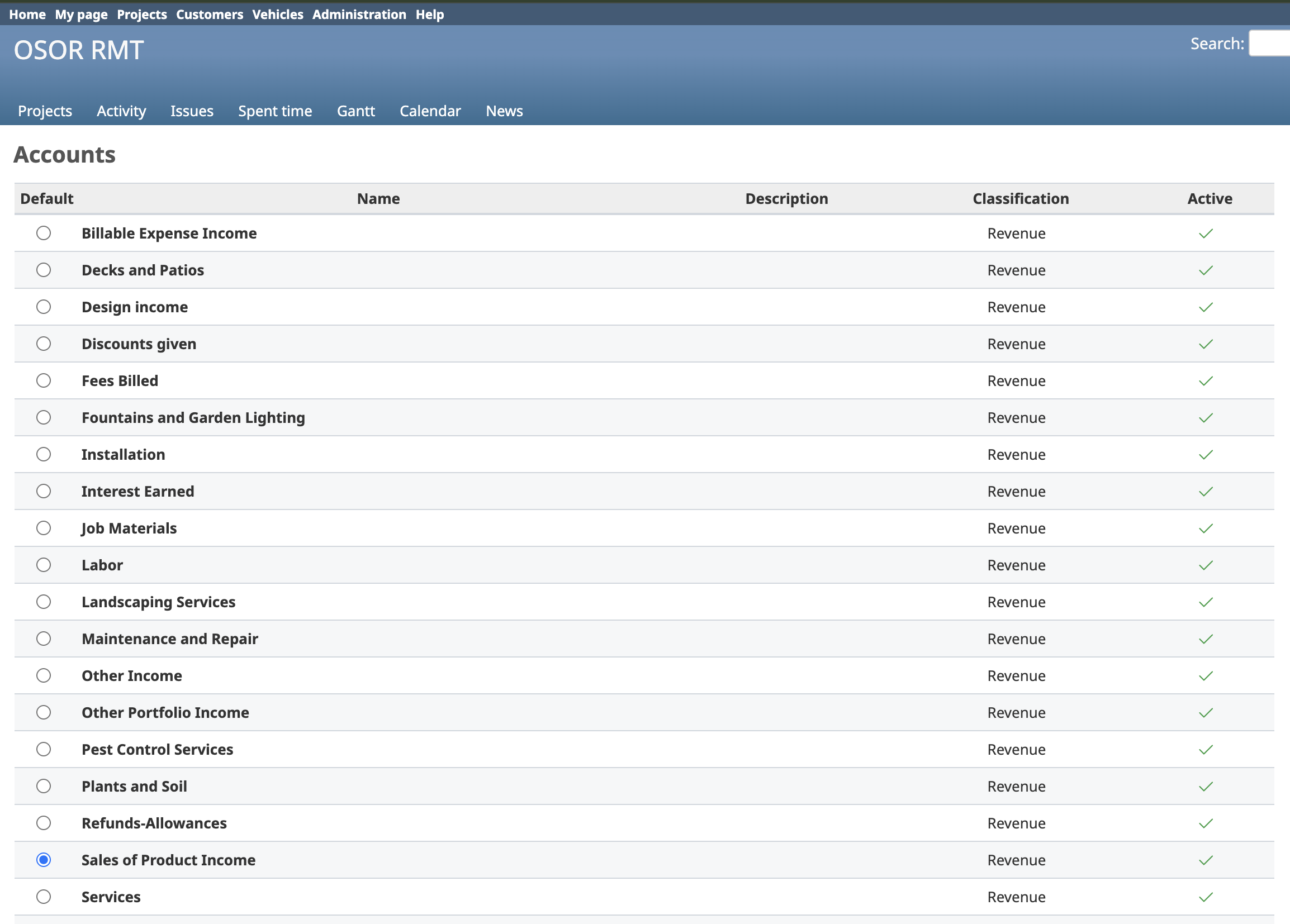Screen dimensions: 1290x924
Task: Switch to the Calendar tab
Action: pyautogui.click(x=430, y=111)
